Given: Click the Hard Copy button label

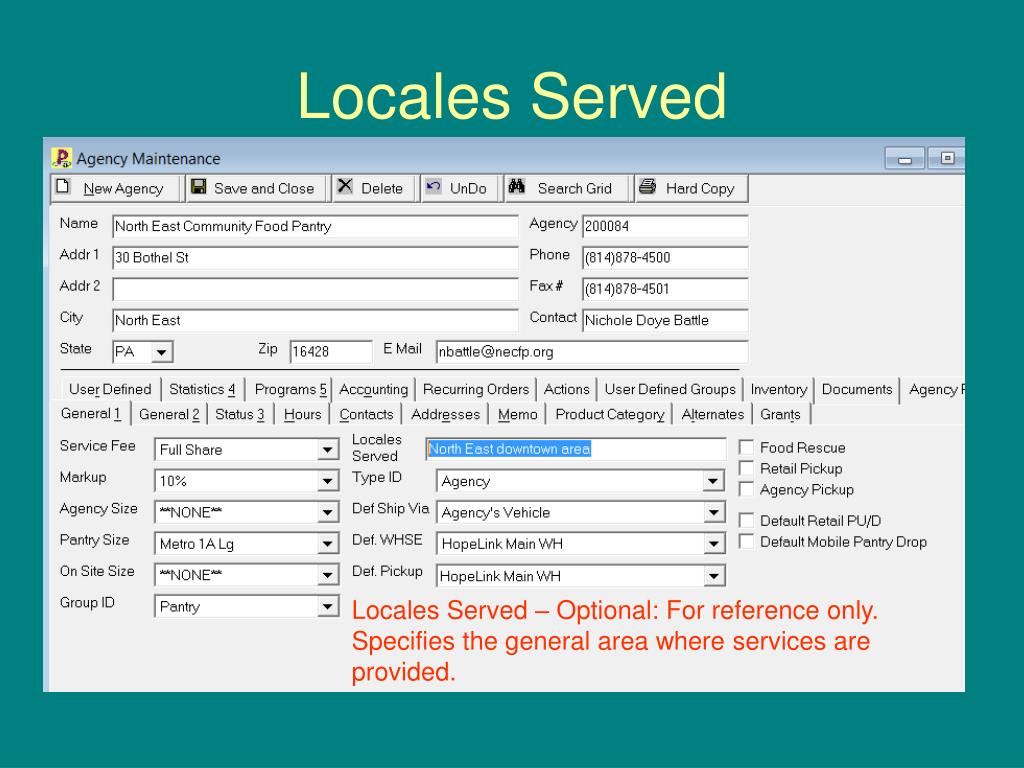Looking at the screenshot, I should pyautogui.click(x=699, y=189).
